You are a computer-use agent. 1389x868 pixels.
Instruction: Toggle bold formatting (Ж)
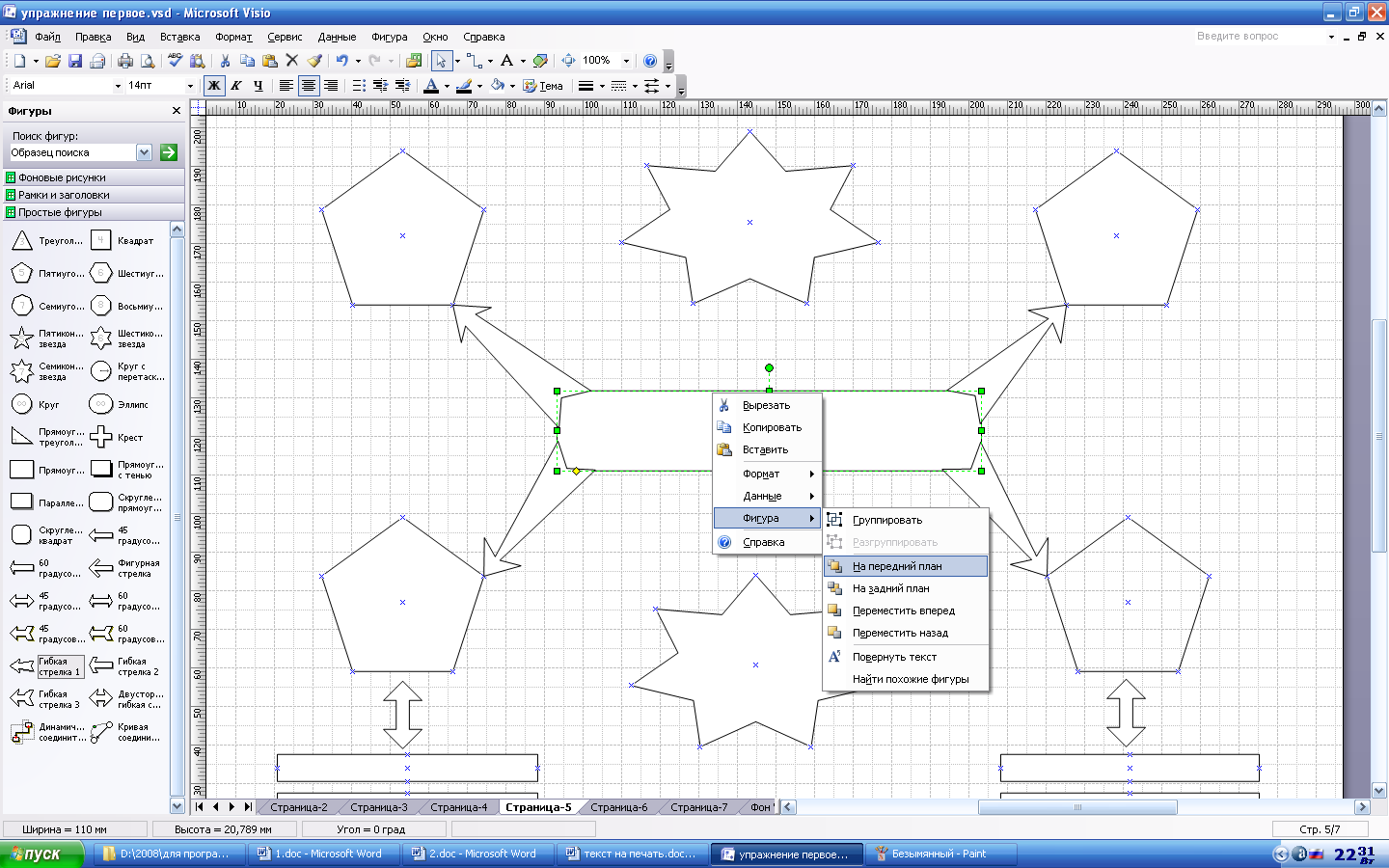point(214,86)
